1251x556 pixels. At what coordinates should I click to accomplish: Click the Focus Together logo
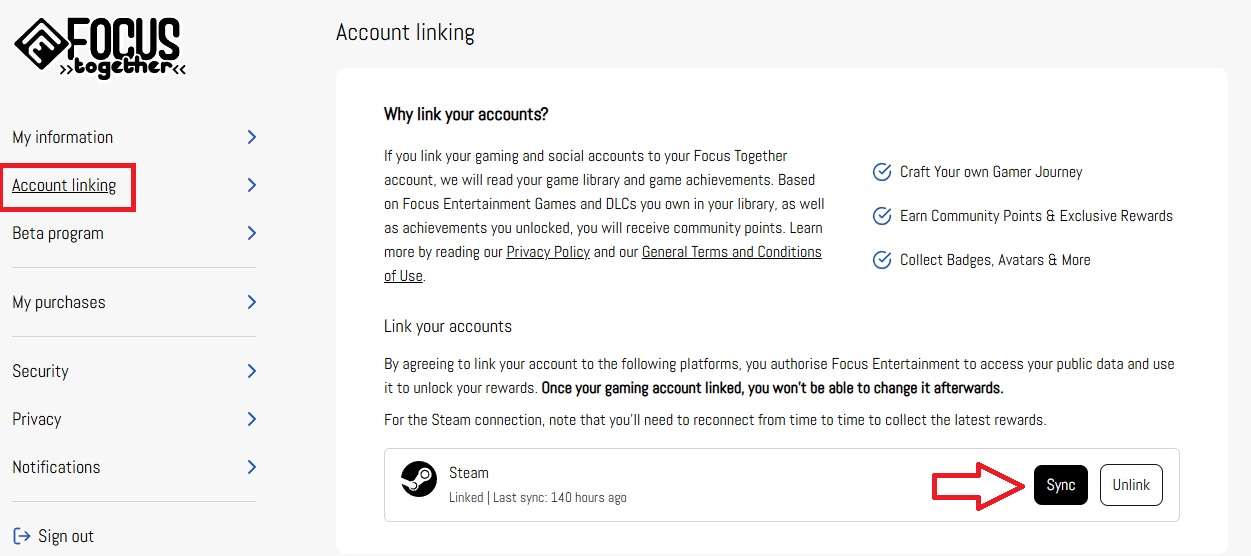click(x=100, y=48)
